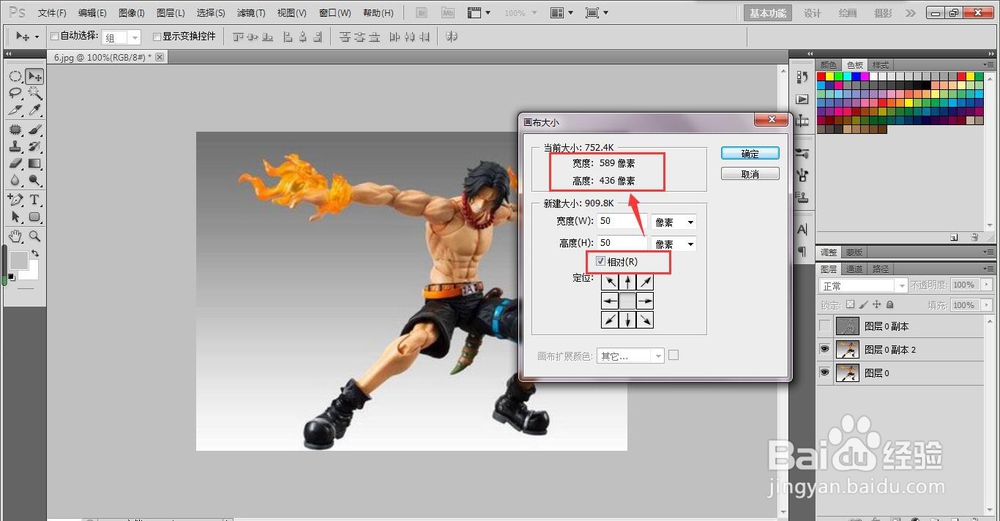Select the Magic Wand tool
The width and height of the screenshot is (1000, 521).
(x=35, y=94)
